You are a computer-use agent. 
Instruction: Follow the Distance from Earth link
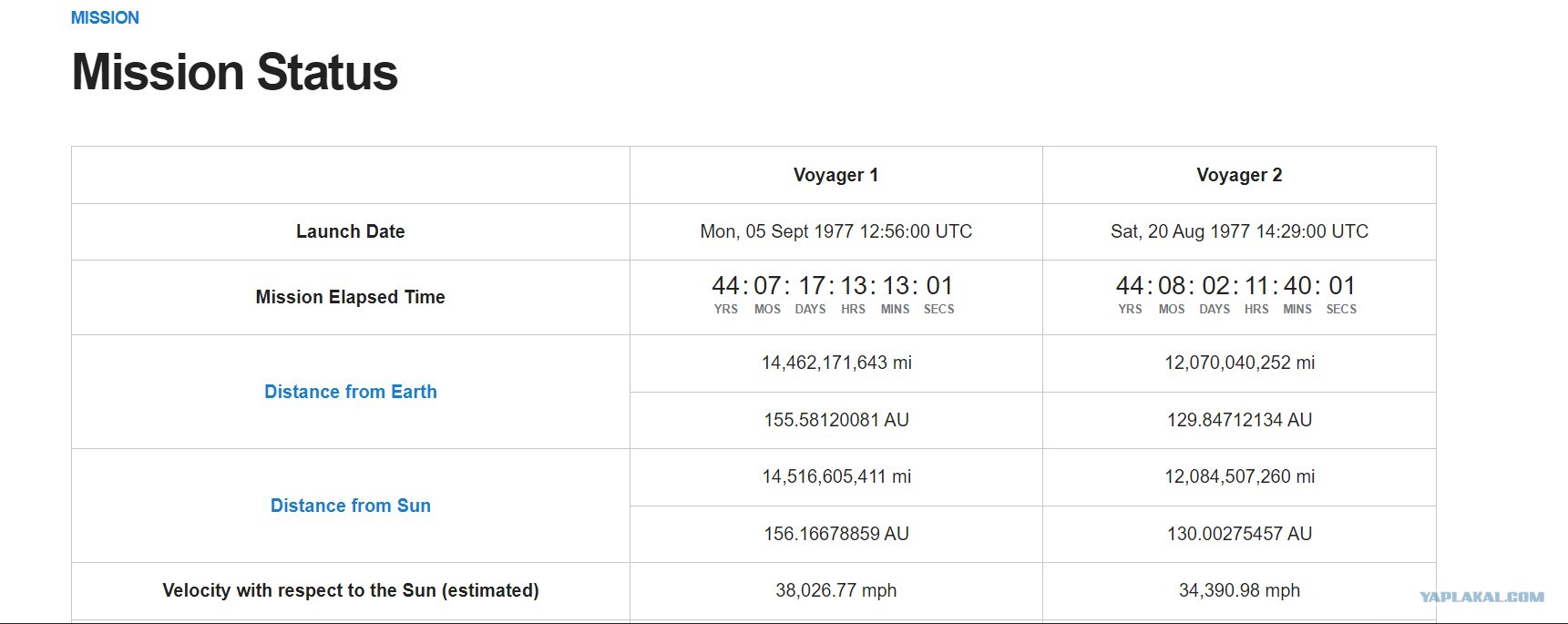click(351, 392)
